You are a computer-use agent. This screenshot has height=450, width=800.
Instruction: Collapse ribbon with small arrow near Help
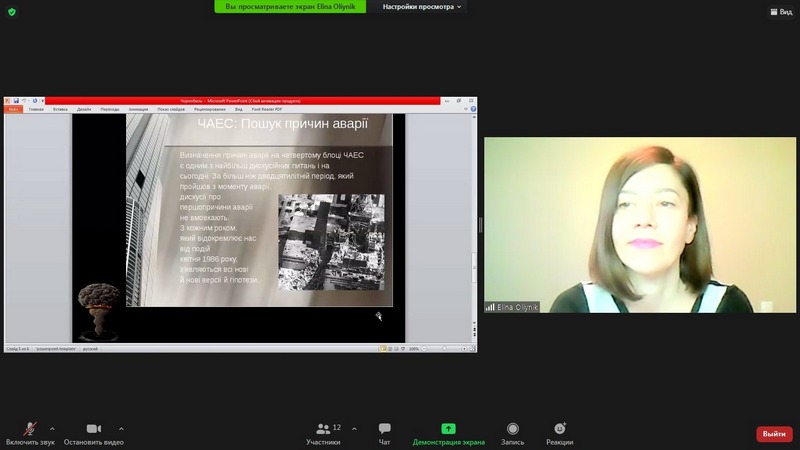[x=466, y=109]
